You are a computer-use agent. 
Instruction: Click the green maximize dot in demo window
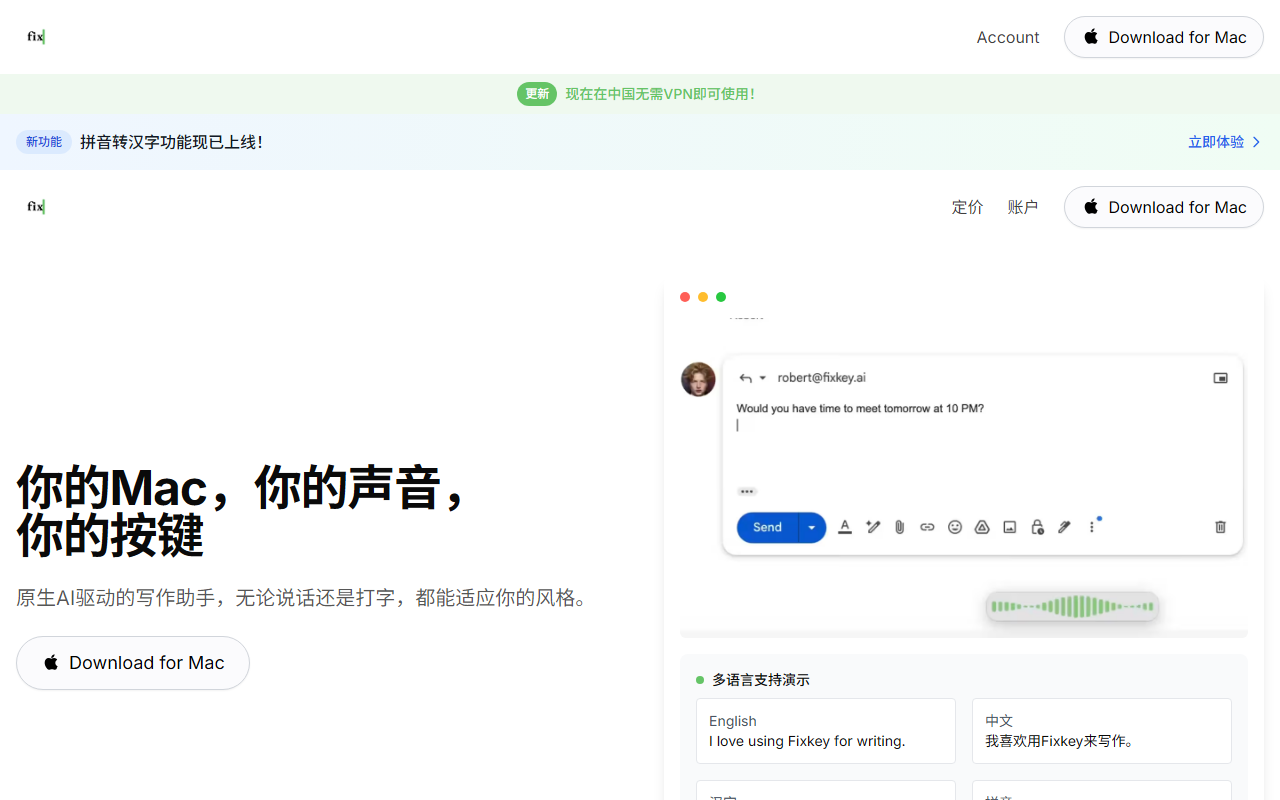(x=721, y=297)
